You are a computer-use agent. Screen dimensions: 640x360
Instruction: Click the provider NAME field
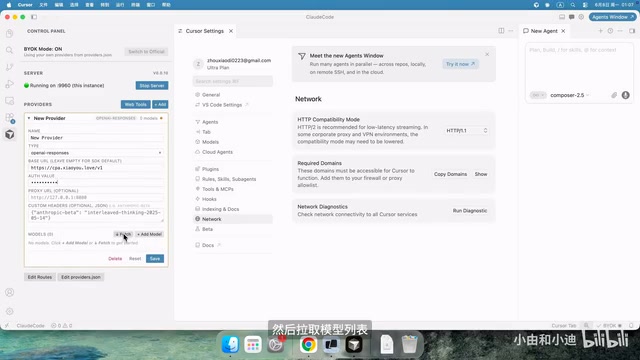96,138
